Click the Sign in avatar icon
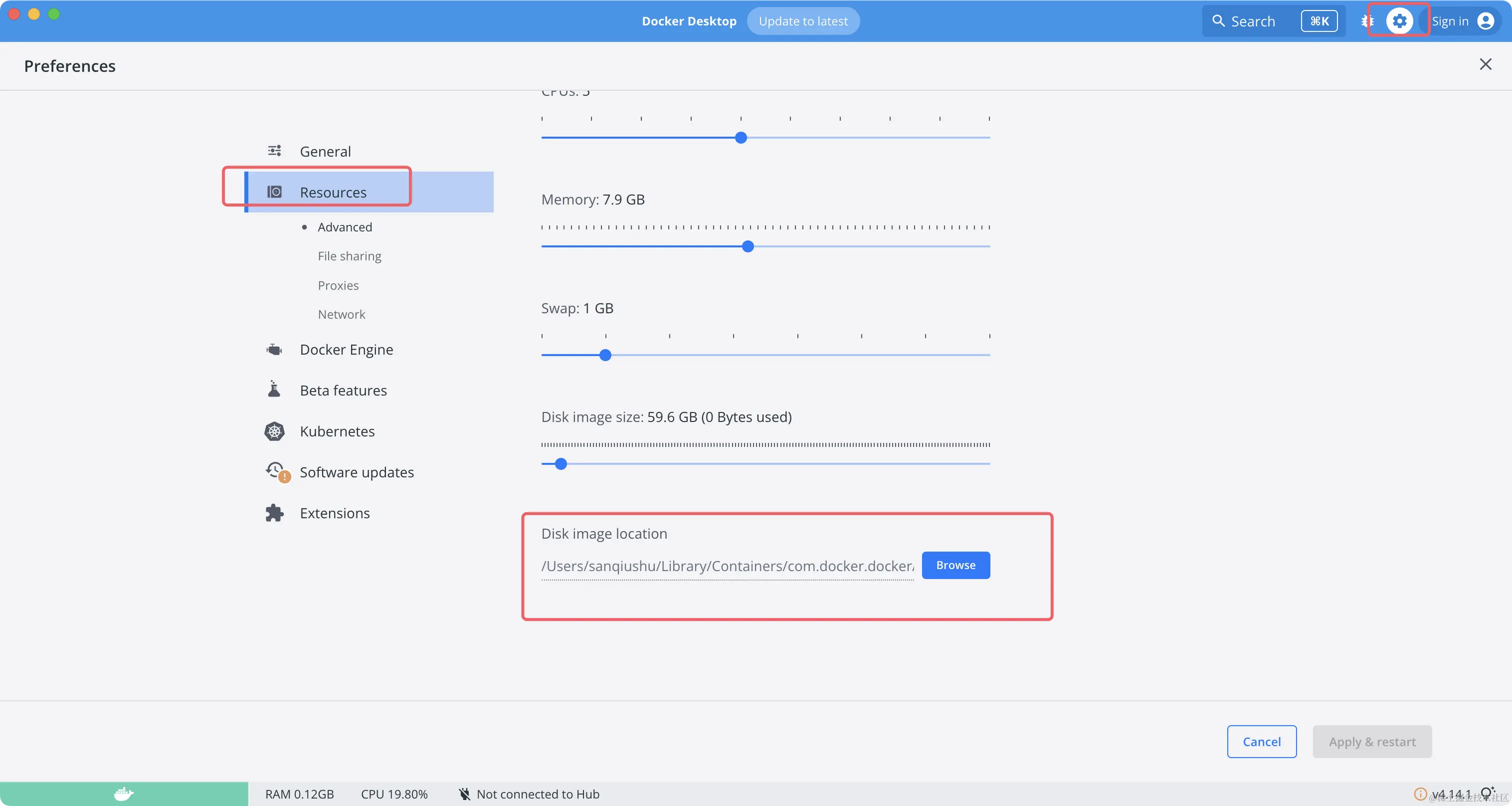Image resolution: width=1512 pixels, height=806 pixels. point(1485,21)
